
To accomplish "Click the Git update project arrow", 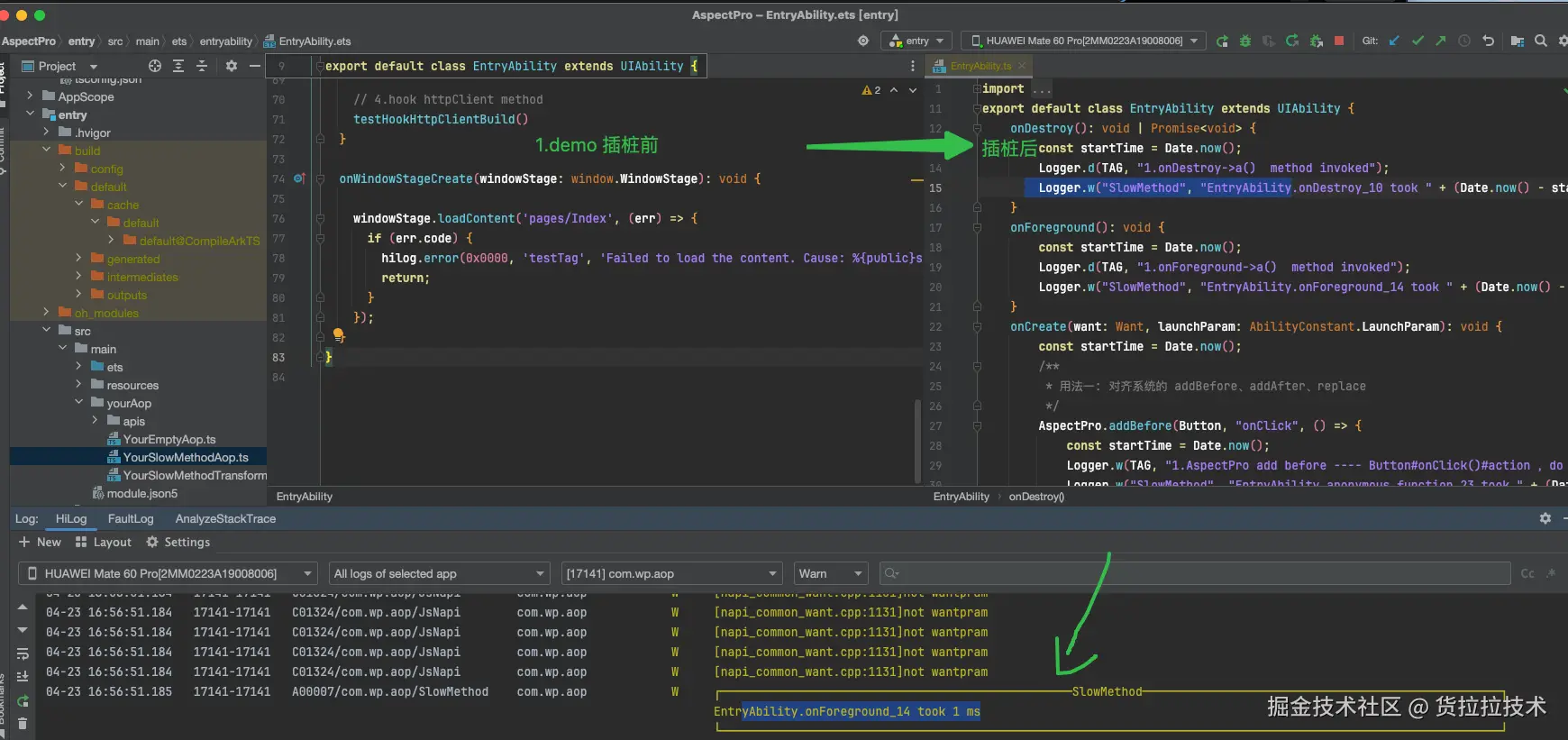I will tap(1394, 41).
